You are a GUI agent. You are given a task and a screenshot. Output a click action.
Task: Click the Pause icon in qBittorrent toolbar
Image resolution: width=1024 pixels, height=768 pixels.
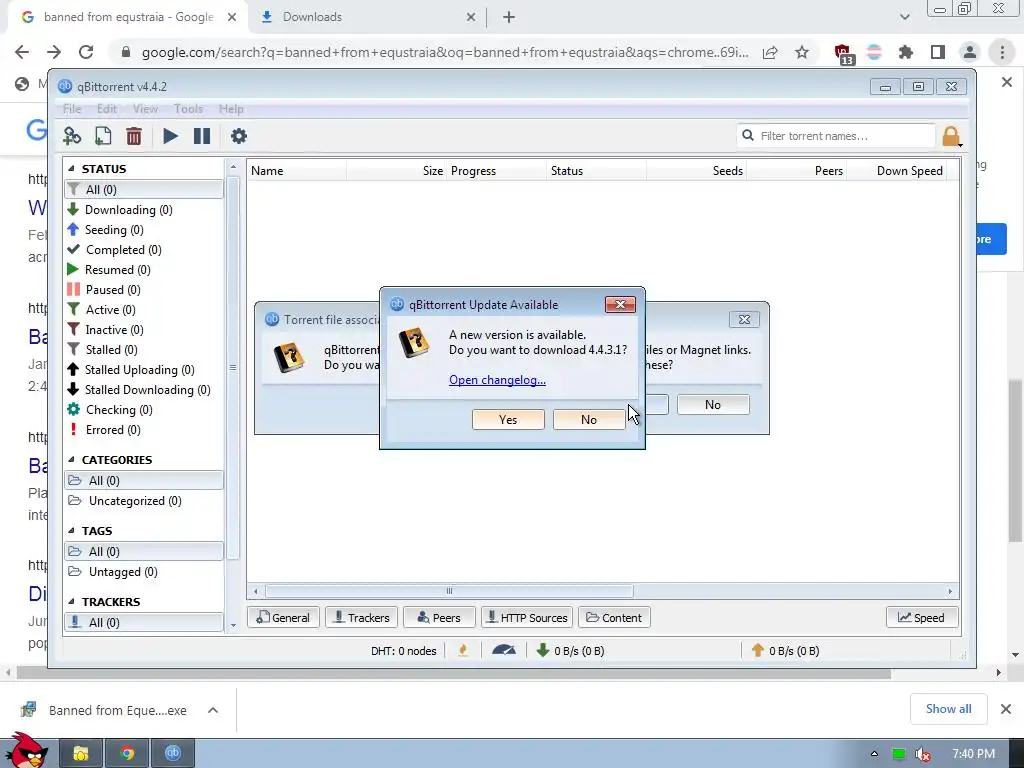click(x=202, y=136)
